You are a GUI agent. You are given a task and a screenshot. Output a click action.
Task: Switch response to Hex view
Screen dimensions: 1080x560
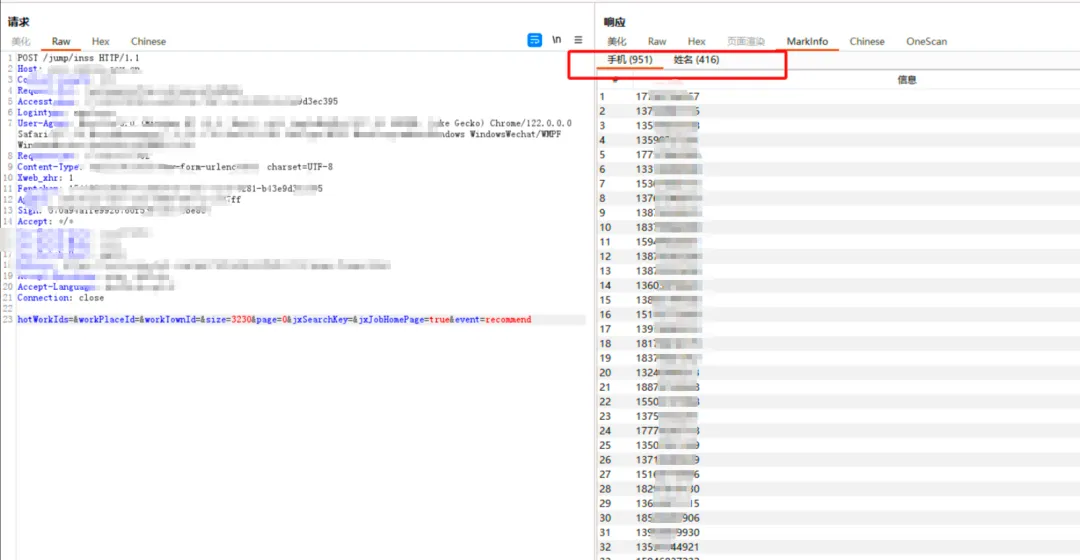[x=696, y=41]
